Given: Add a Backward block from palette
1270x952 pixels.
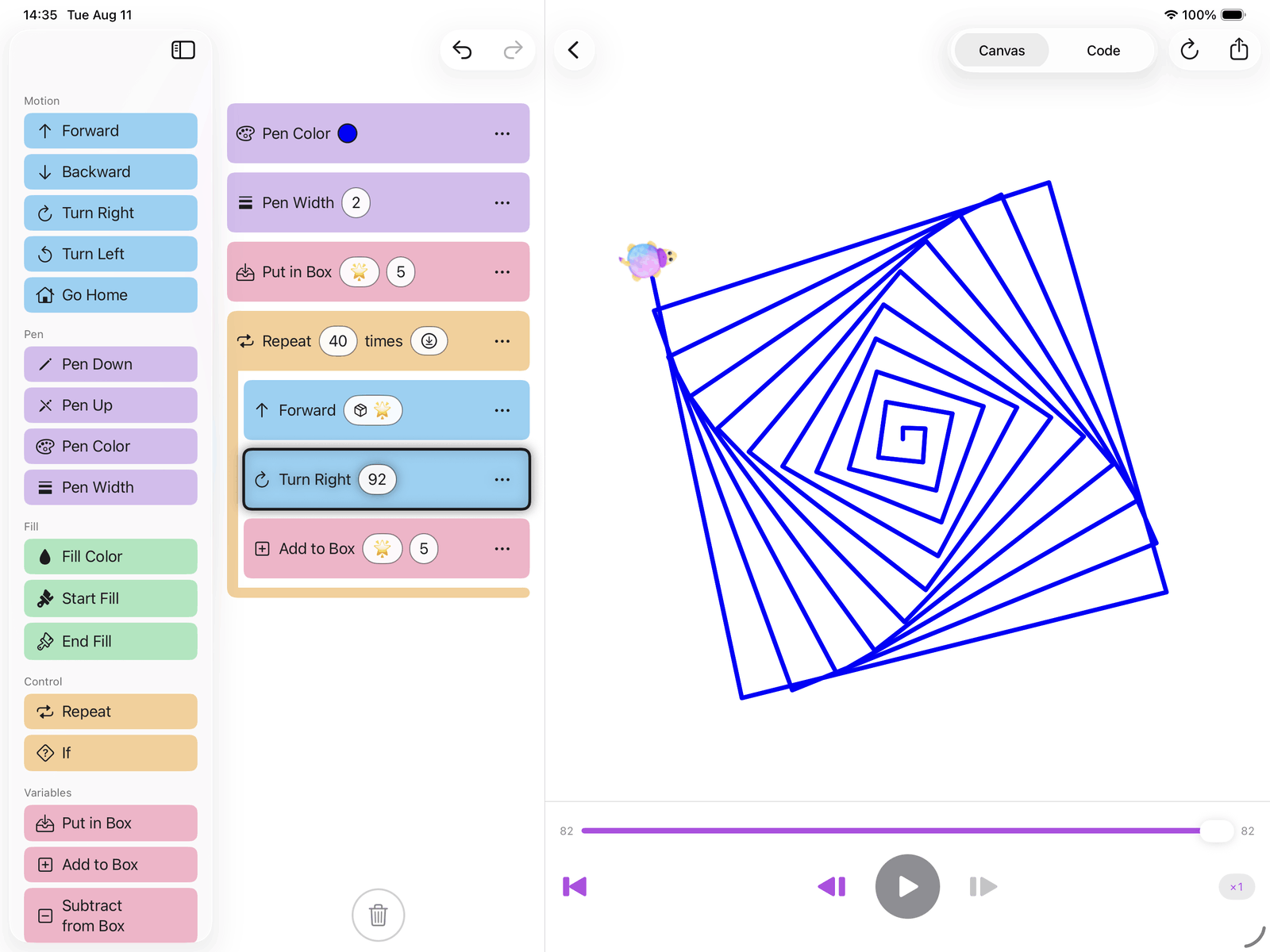Looking at the screenshot, I should (110, 172).
